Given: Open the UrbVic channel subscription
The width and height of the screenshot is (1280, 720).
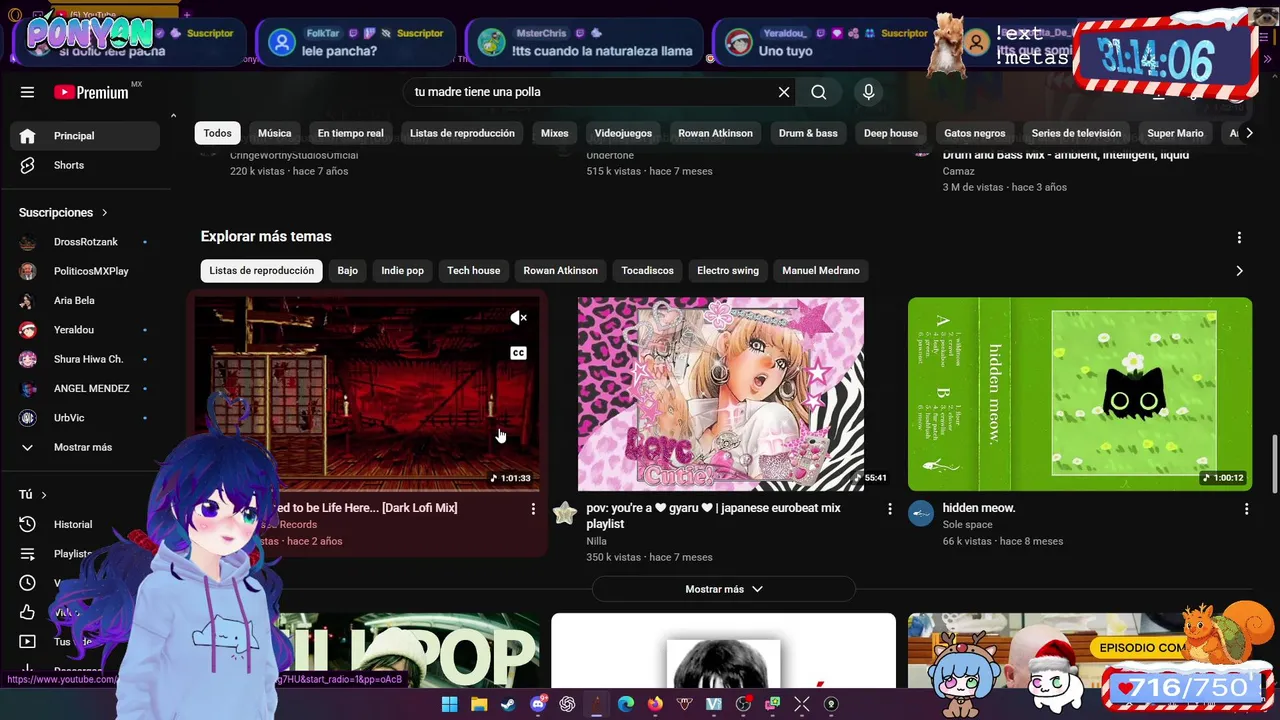Looking at the screenshot, I should (85, 418).
